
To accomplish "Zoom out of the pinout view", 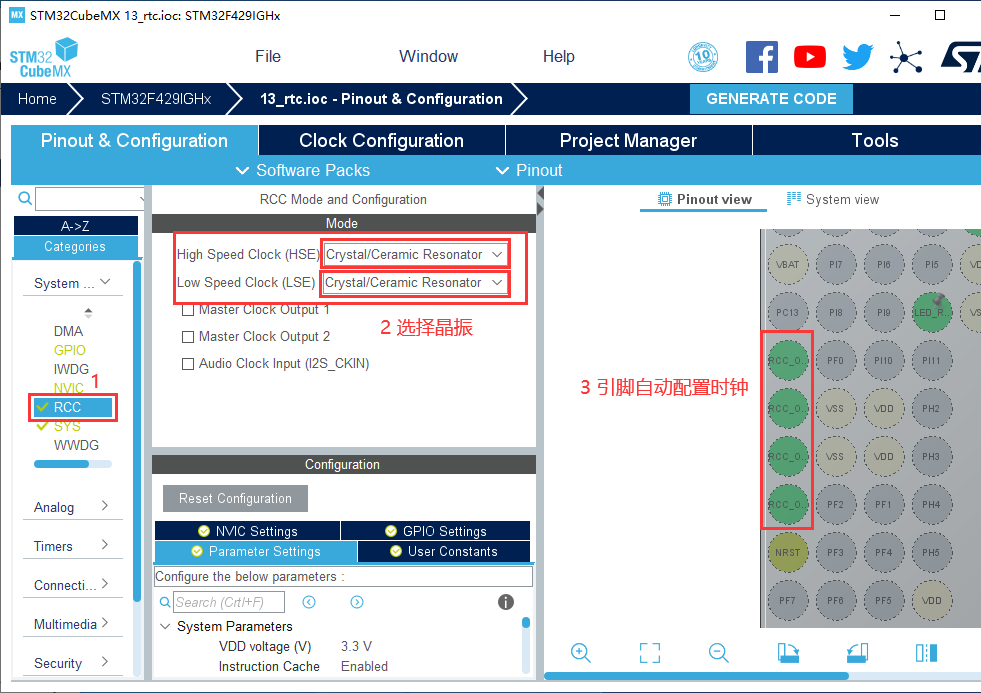I will [718, 653].
